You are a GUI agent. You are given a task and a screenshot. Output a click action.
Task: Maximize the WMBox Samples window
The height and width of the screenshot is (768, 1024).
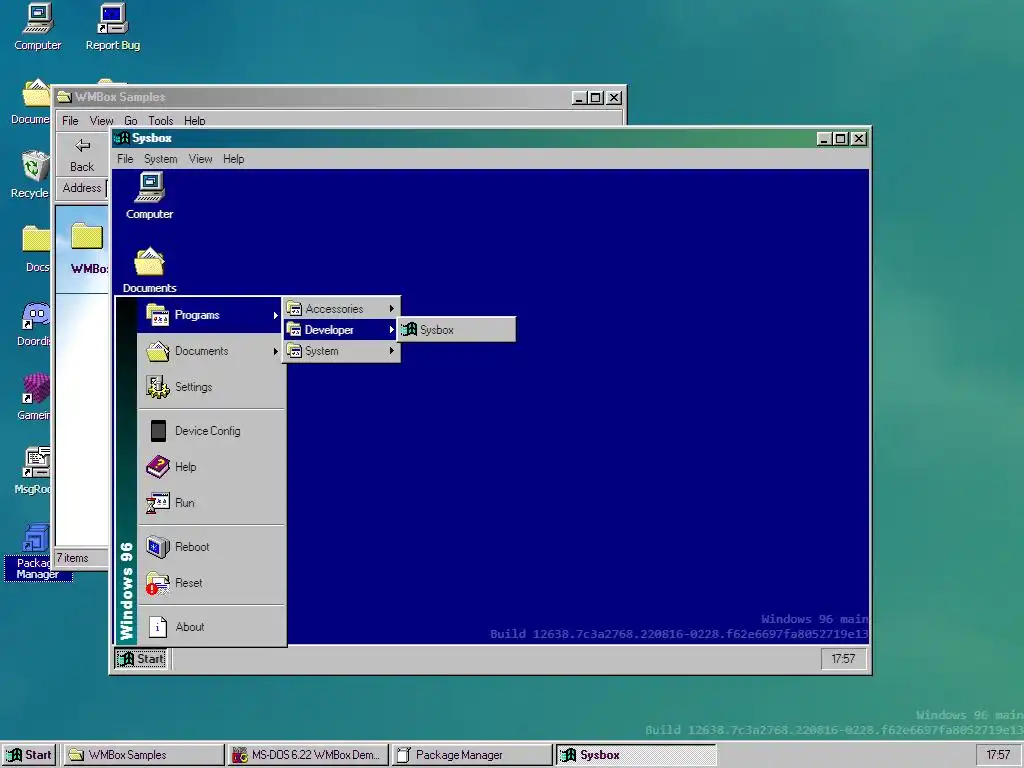click(596, 97)
